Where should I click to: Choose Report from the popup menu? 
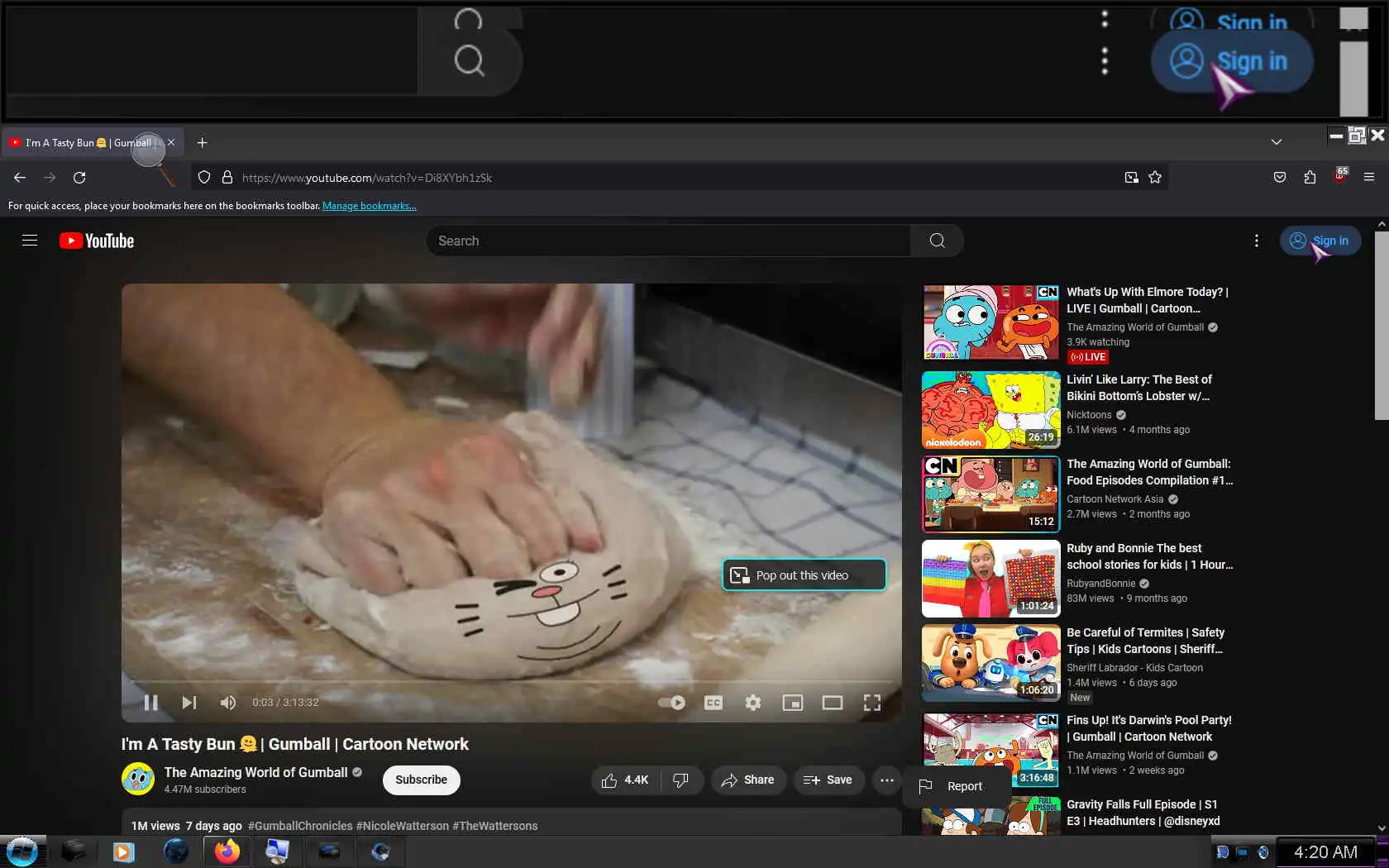957,786
